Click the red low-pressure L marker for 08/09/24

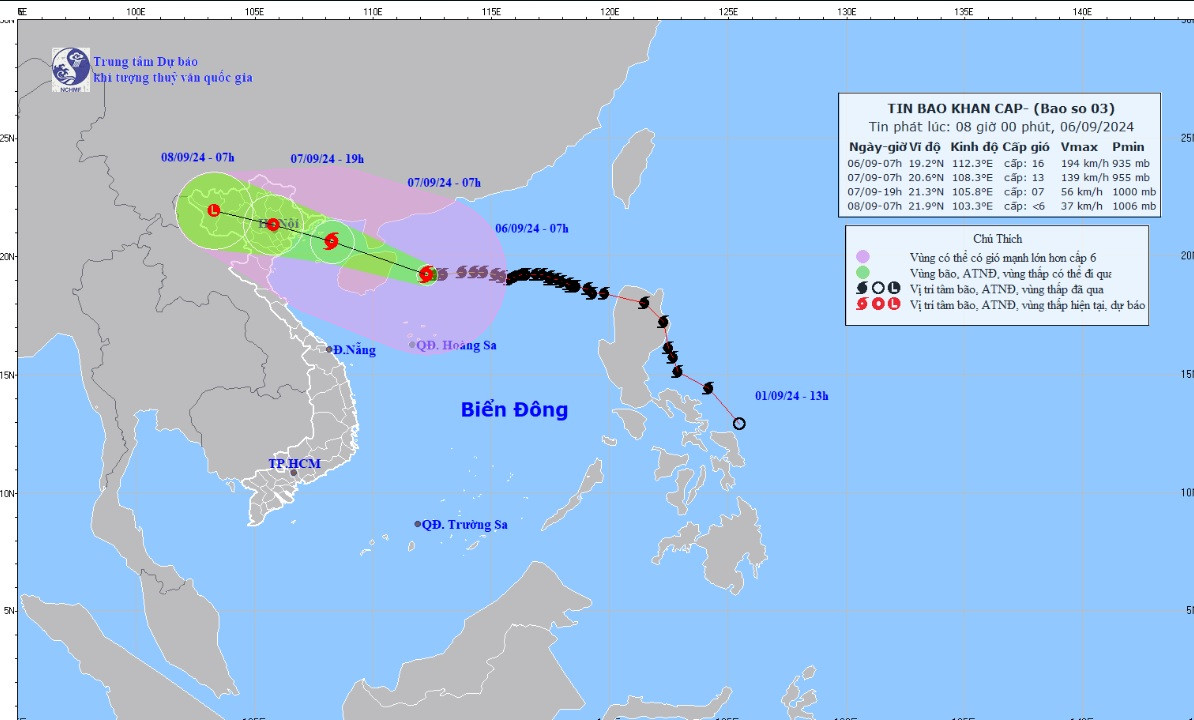(x=213, y=210)
